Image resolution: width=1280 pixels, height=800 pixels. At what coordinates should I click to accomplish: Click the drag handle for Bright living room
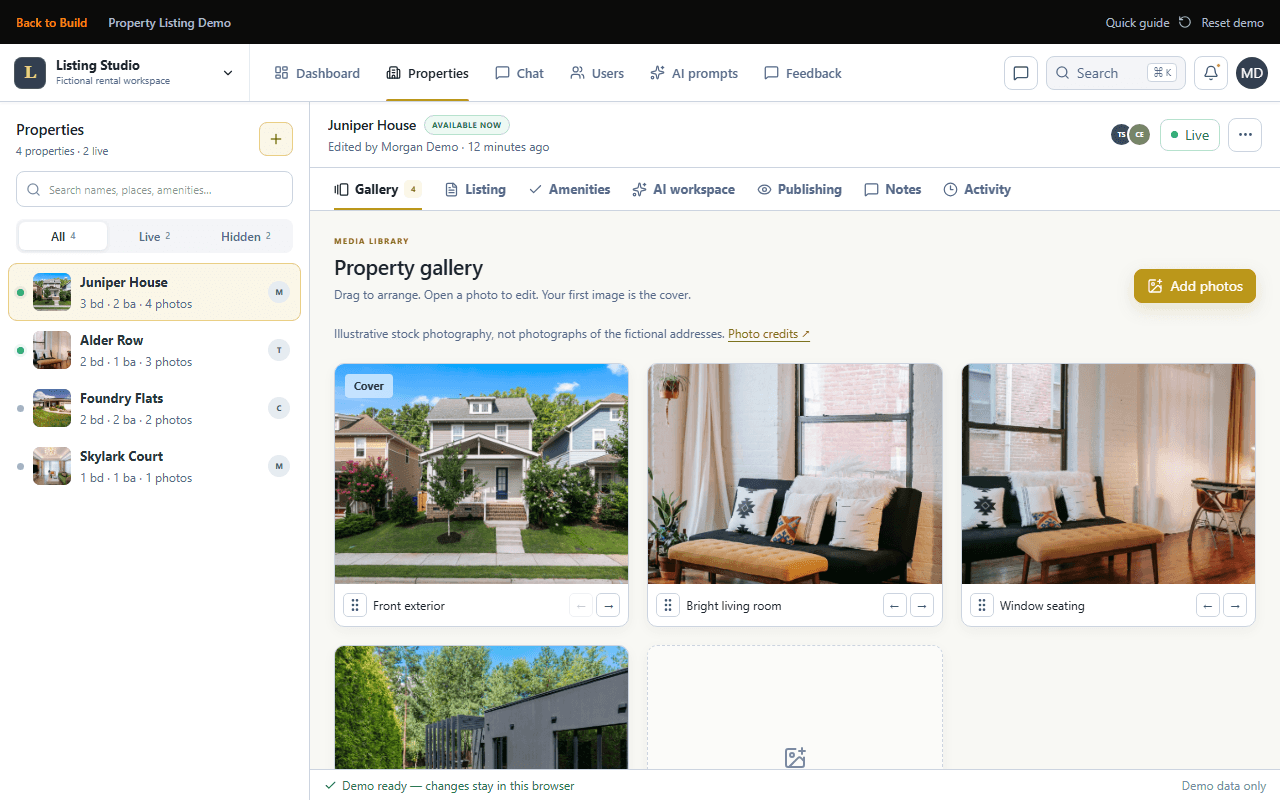click(x=668, y=606)
